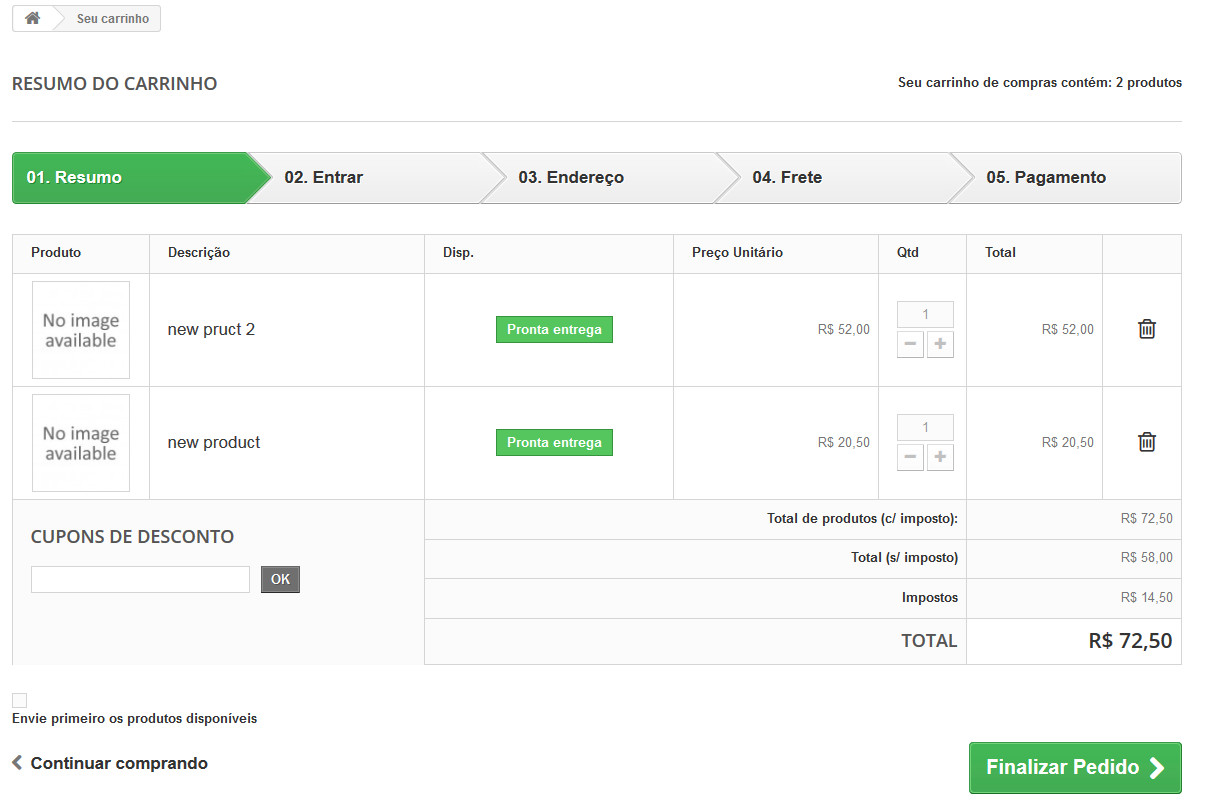Increase quantity of new product
The image size is (1216, 806).
point(940,458)
